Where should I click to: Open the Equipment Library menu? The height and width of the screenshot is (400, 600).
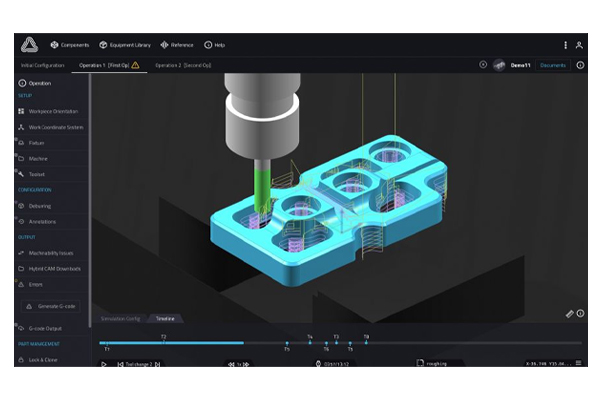pos(125,45)
